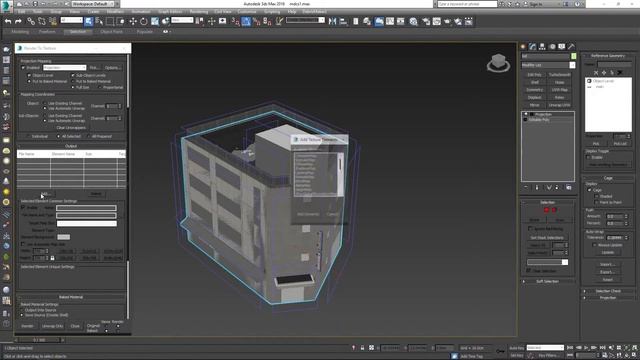Click the Align tool icon
The image size is (640, 360).
pyautogui.click(x=343, y=21)
